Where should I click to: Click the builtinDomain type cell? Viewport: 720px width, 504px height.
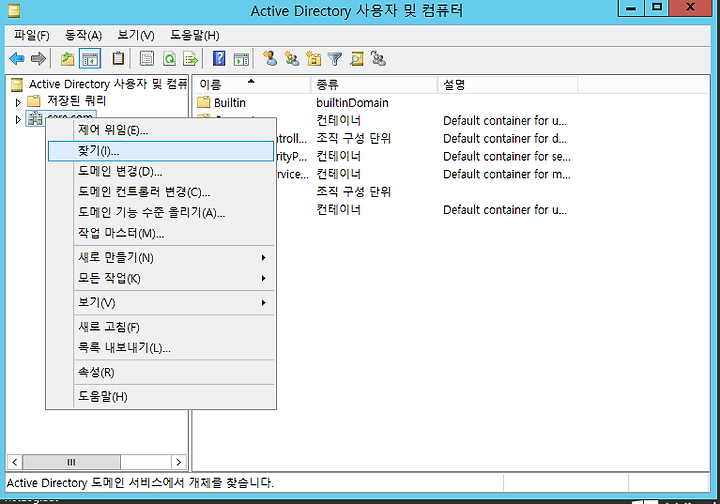pos(352,103)
